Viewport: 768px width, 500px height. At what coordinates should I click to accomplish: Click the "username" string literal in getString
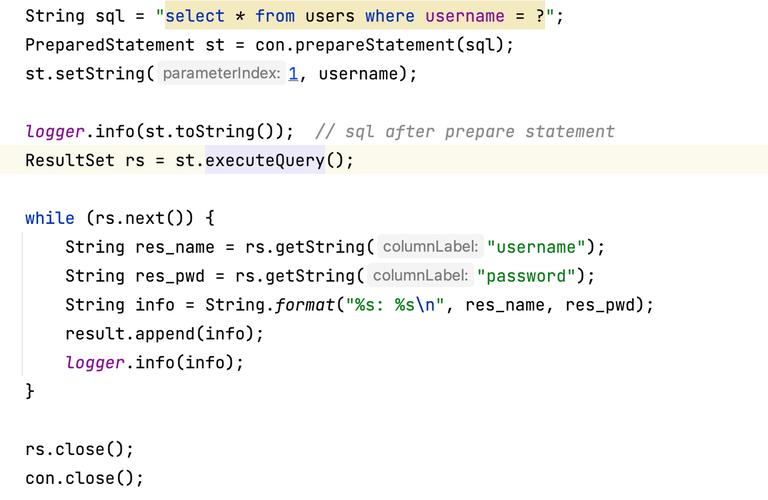[x=536, y=247]
